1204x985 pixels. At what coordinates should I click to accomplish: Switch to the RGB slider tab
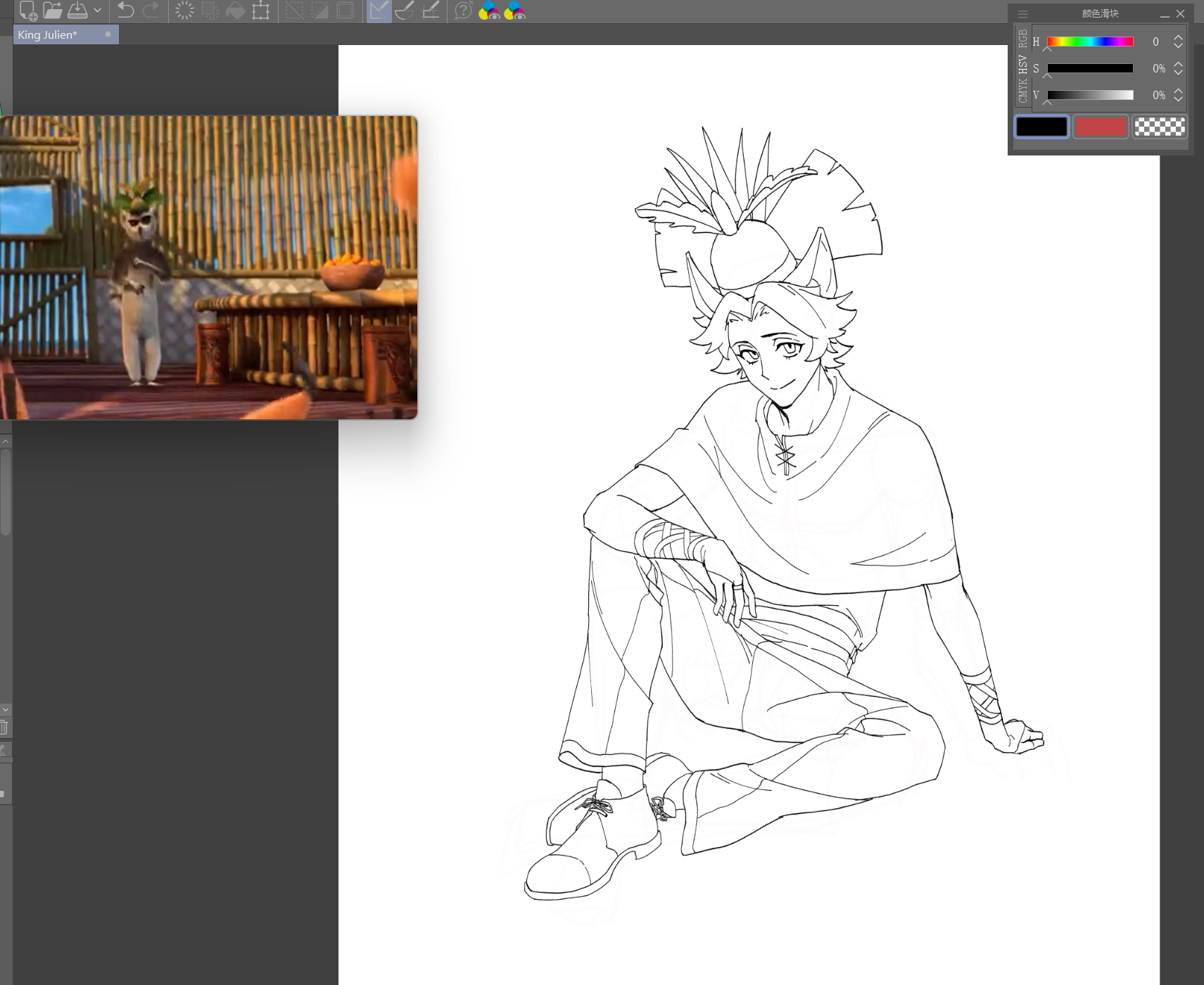coord(1022,38)
